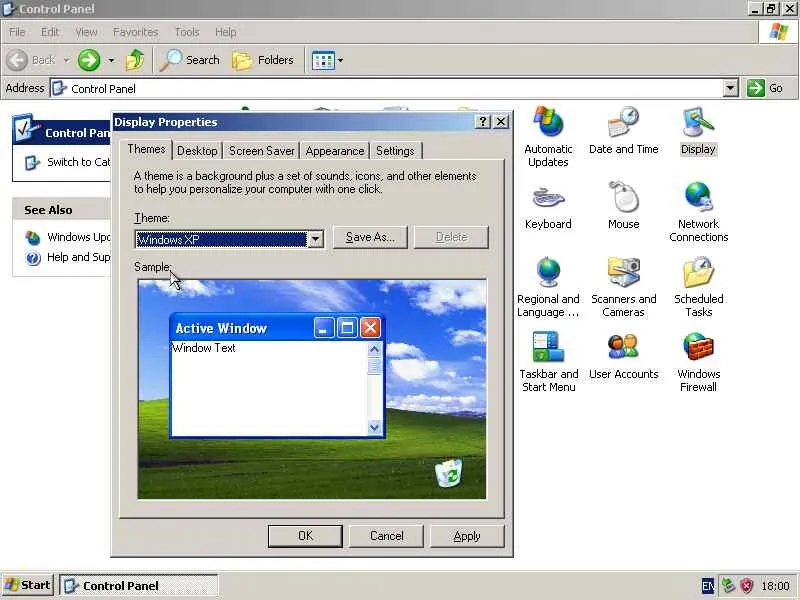Click the OK button

pos(305,536)
